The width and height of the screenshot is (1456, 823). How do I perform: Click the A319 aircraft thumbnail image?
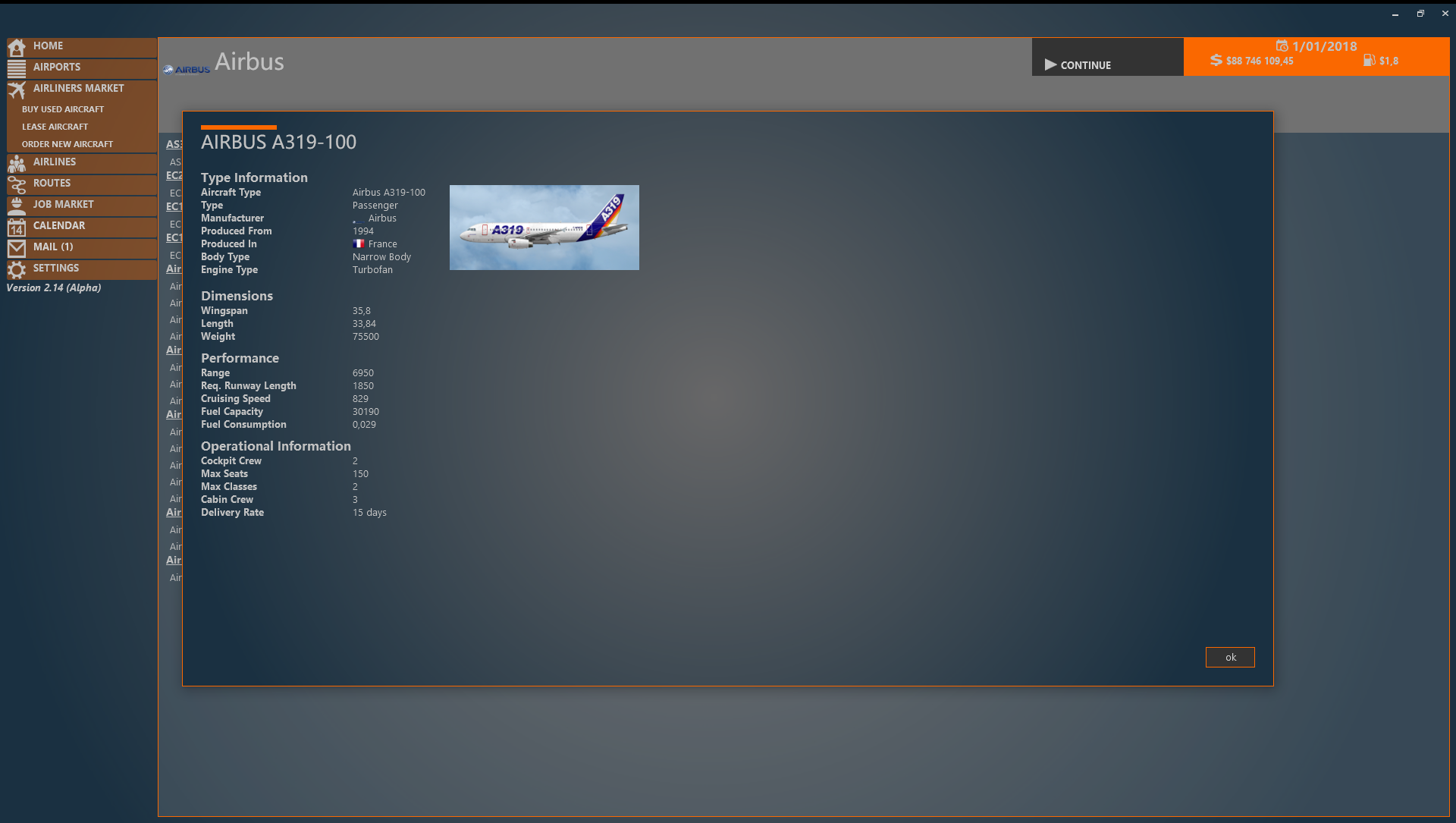[544, 227]
